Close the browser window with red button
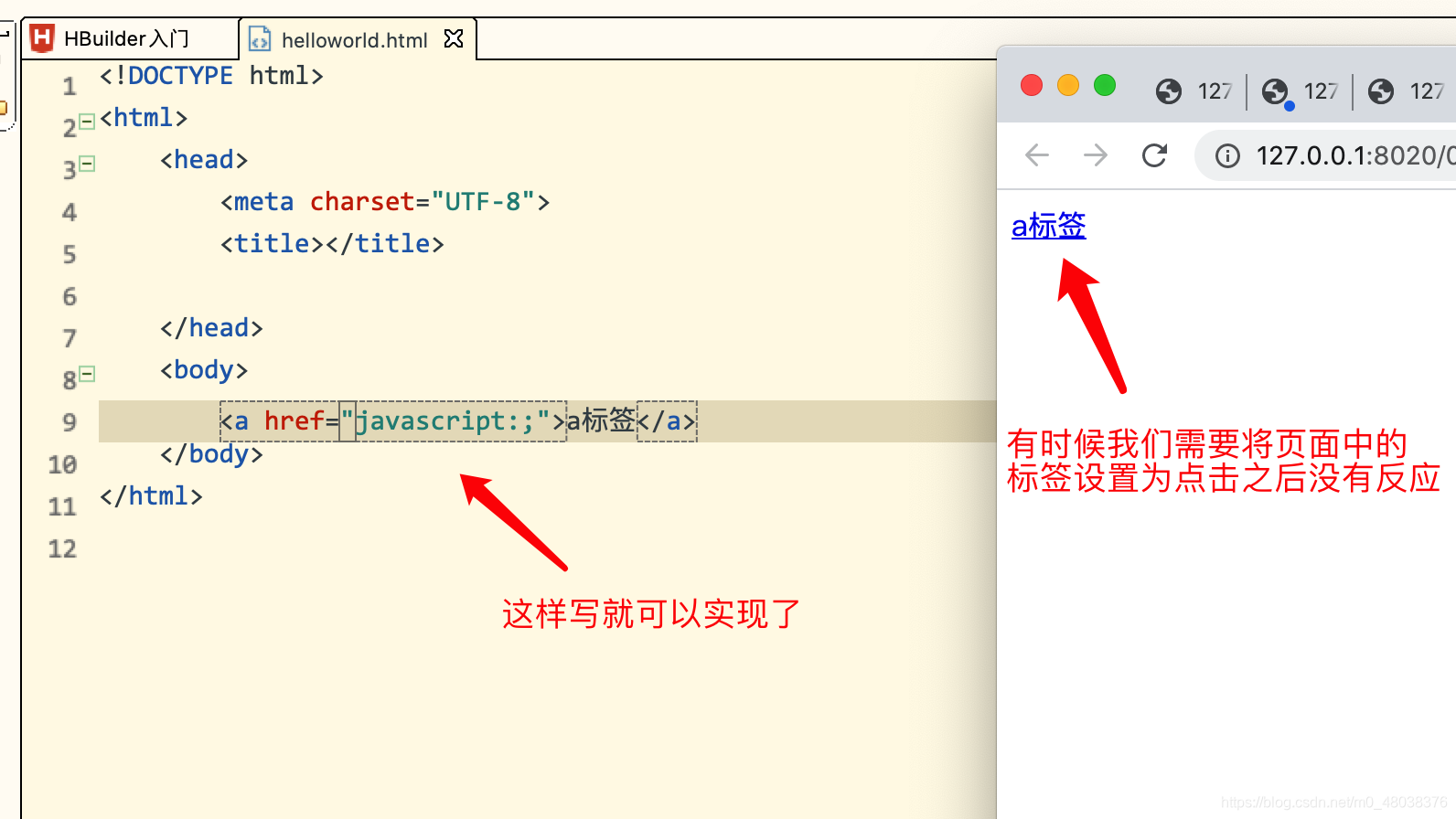 click(x=1032, y=85)
